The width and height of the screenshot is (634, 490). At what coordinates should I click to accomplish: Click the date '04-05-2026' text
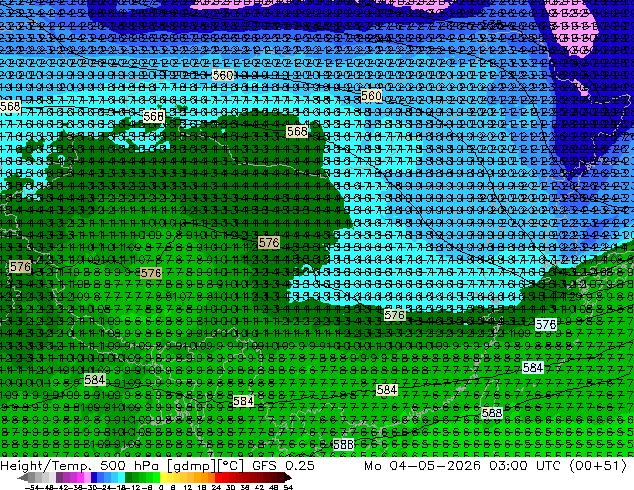435,465
